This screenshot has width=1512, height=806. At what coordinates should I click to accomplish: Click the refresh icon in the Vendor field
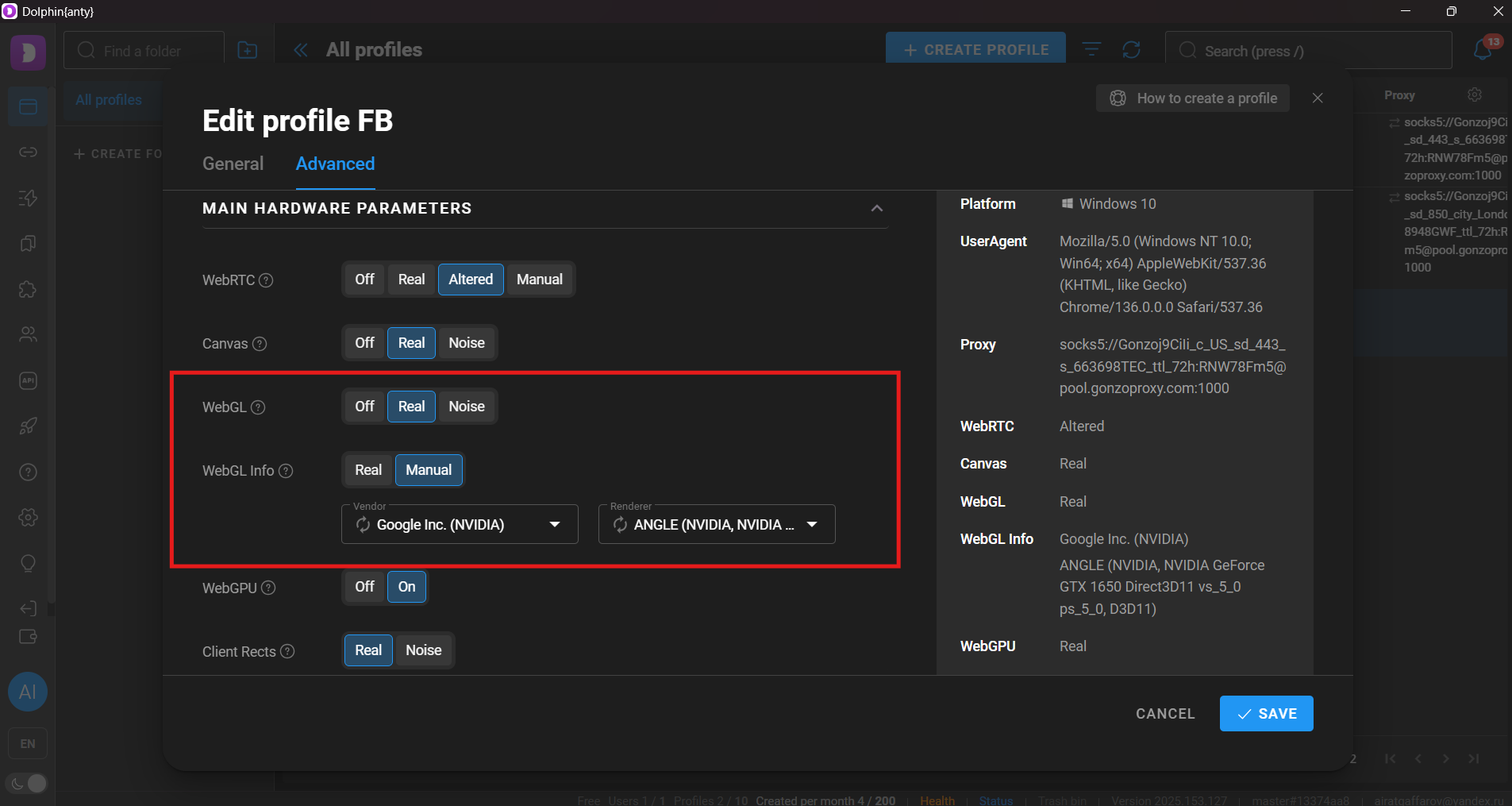point(363,525)
